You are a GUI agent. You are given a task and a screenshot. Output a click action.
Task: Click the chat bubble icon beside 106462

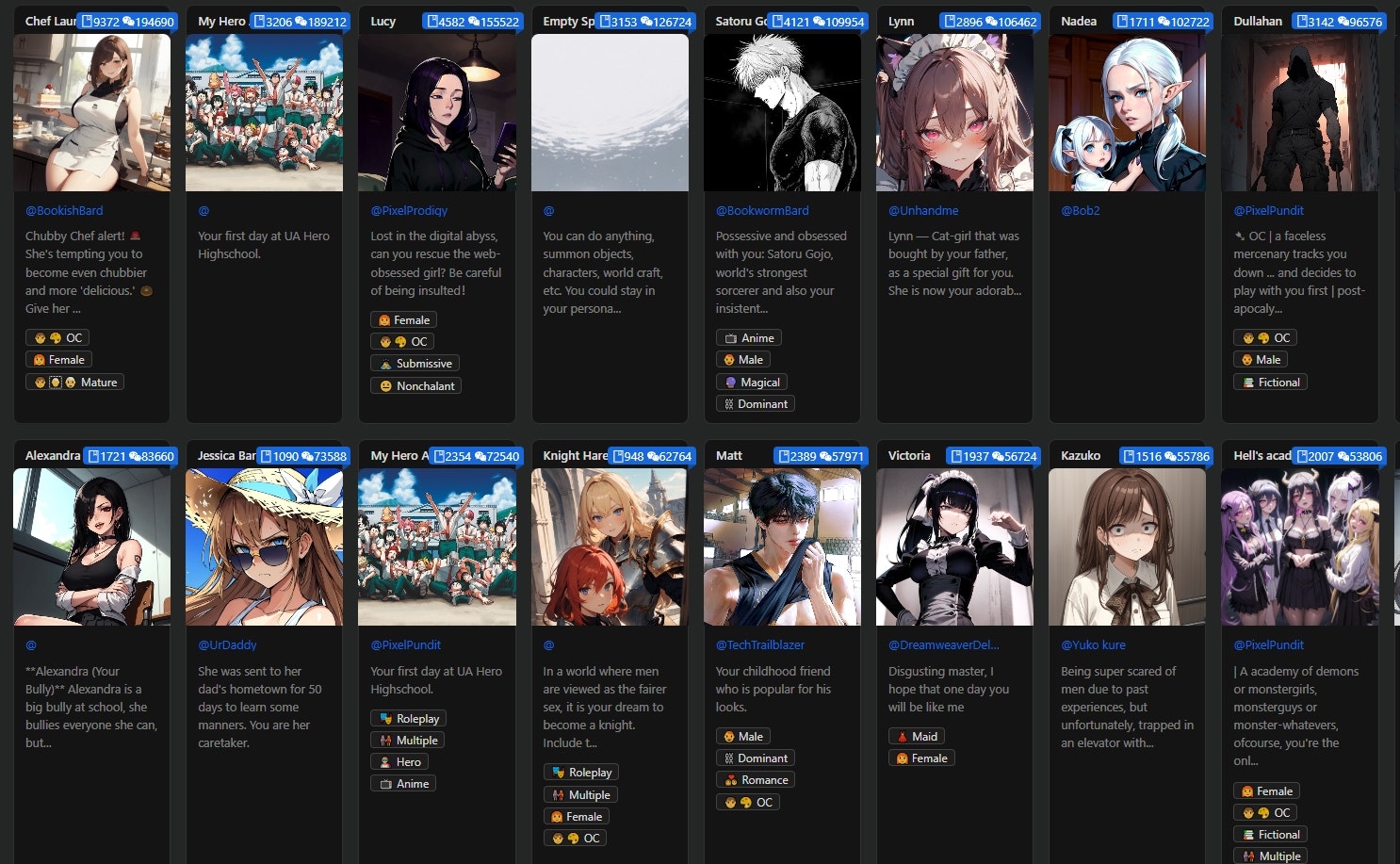tap(991, 22)
